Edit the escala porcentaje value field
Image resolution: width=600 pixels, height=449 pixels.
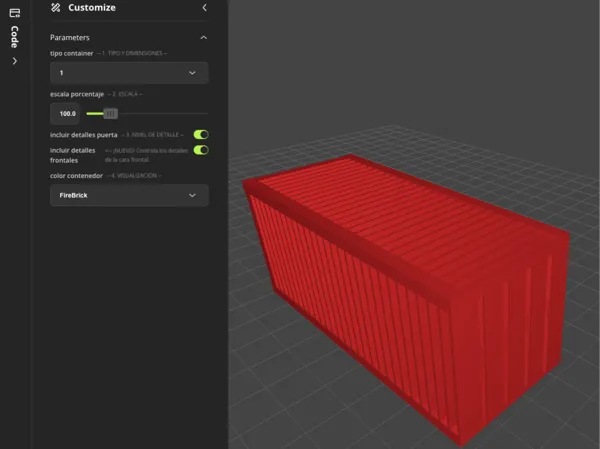[x=65, y=114]
